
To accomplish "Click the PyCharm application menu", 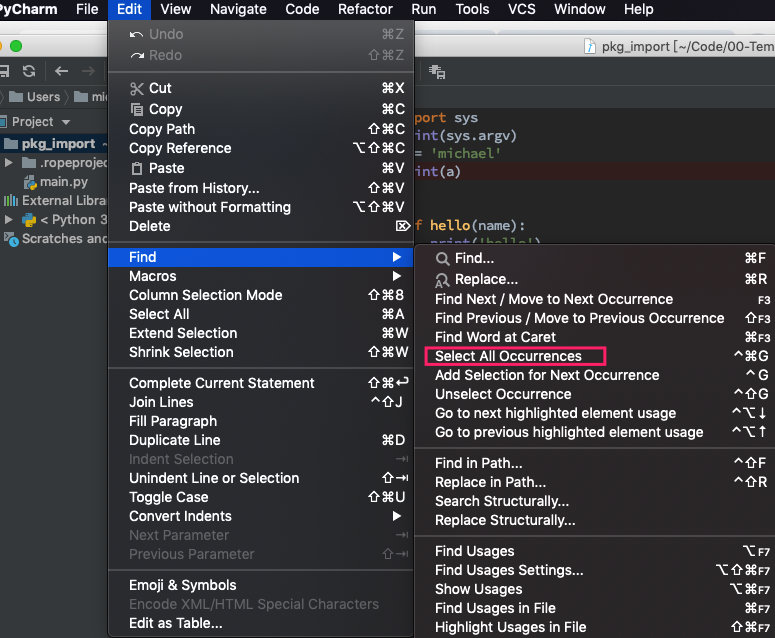I will (28, 9).
